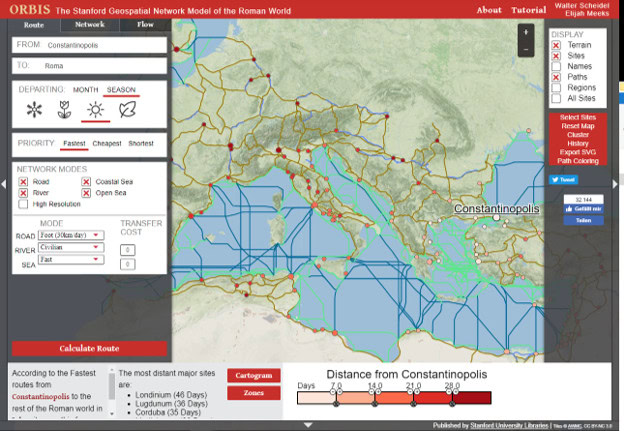Select the winter snowflake season icon
The width and height of the screenshot is (624, 431).
(x=34, y=110)
